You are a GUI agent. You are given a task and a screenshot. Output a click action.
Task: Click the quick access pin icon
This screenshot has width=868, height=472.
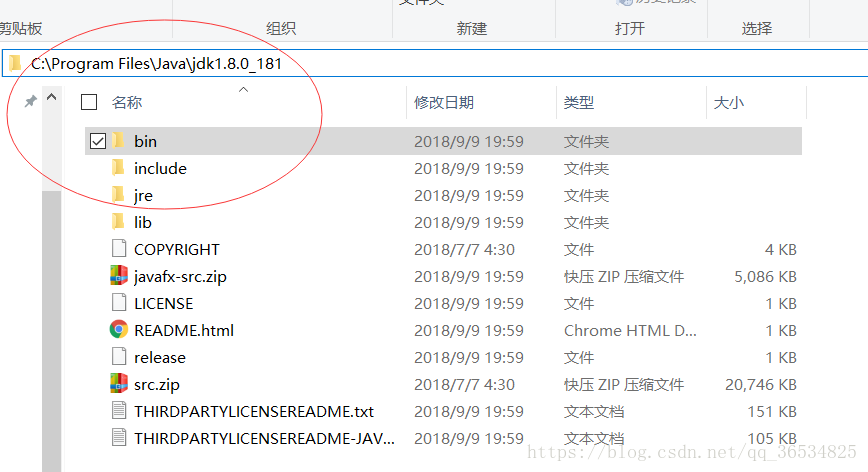pyautogui.click(x=30, y=101)
